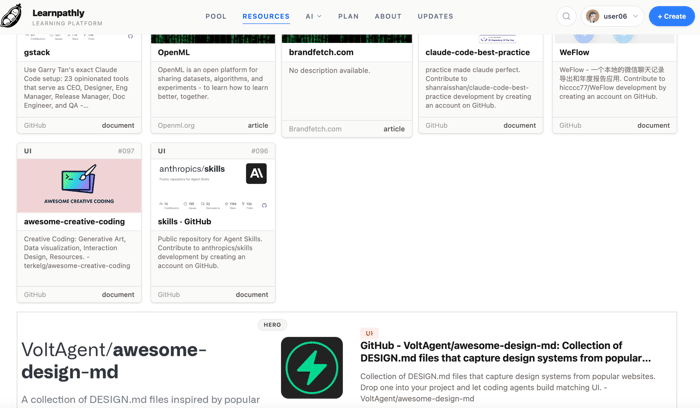
Task: Open the user06 account dropdown chevron
Action: click(636, 17)
